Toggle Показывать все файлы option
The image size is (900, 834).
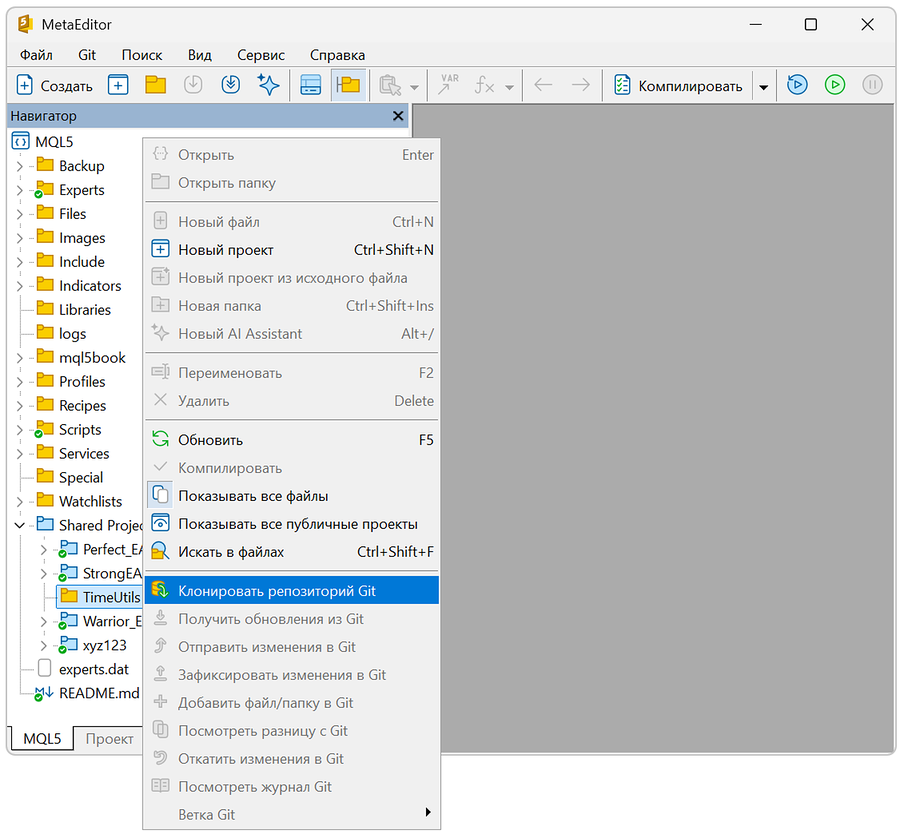(x=292, y=496)
